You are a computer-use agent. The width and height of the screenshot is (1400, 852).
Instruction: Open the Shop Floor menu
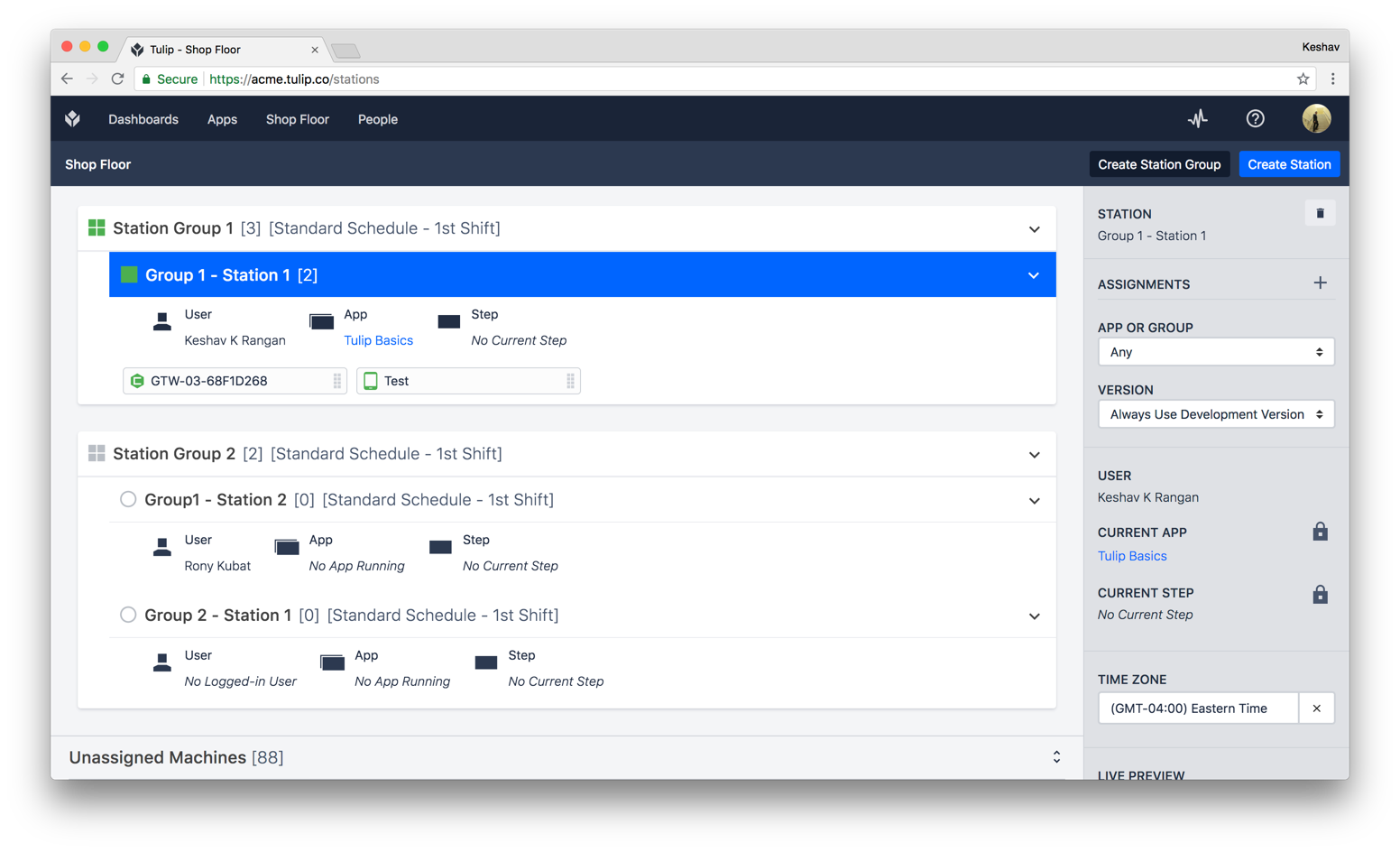pyautogui.click(x=297, y=119)
